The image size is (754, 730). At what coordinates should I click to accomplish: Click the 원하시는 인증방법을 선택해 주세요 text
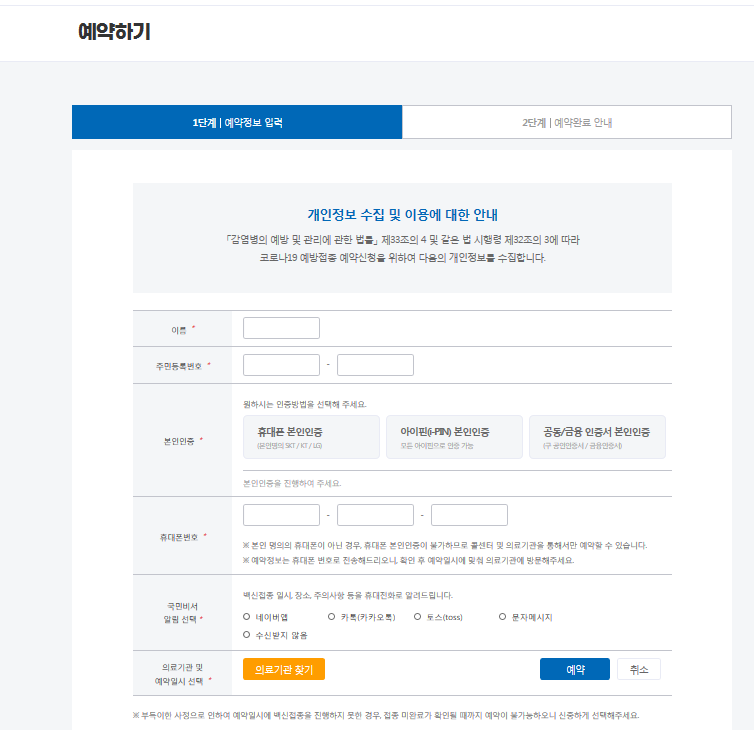(x=305, y=404)
